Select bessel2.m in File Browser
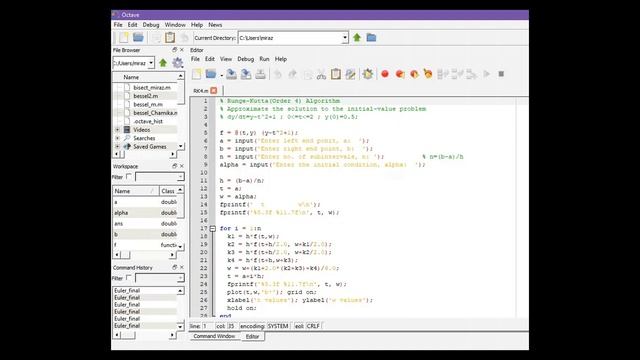The image size is (640, 360). 145,96
